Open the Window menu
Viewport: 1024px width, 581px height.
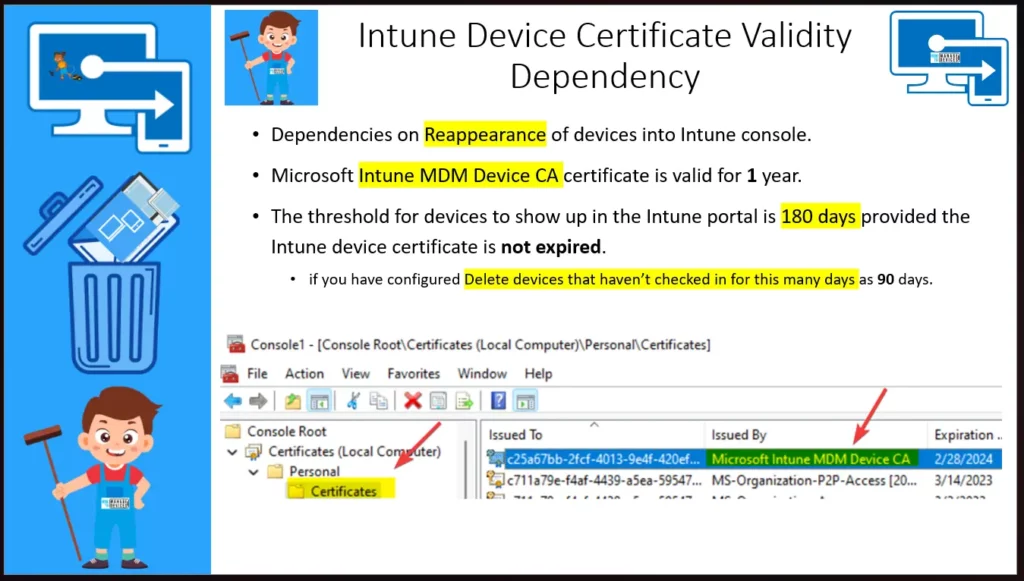pyautogui.click(x=482, y=373)
